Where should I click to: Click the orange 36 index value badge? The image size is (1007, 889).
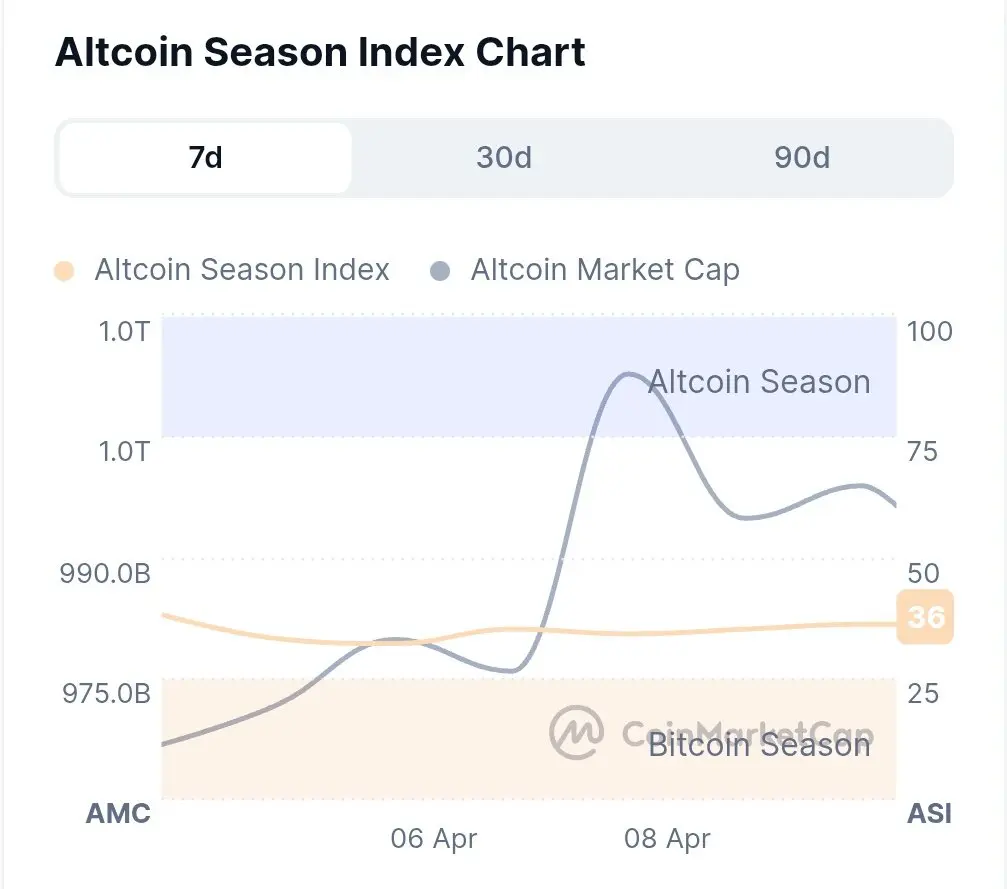pyautogui.click(x=925, y=617)
